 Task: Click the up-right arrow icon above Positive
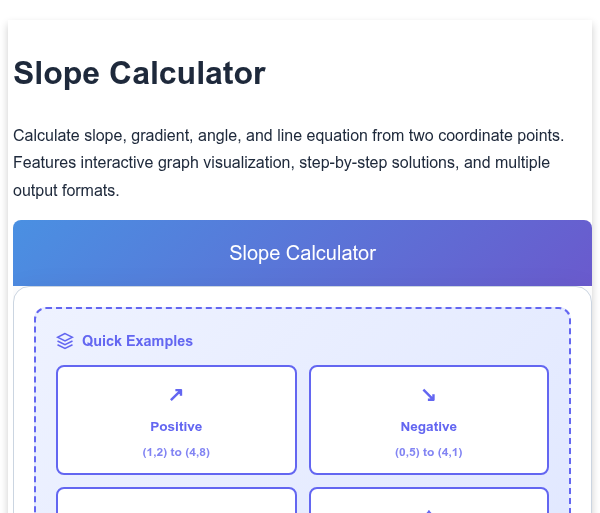176,395
